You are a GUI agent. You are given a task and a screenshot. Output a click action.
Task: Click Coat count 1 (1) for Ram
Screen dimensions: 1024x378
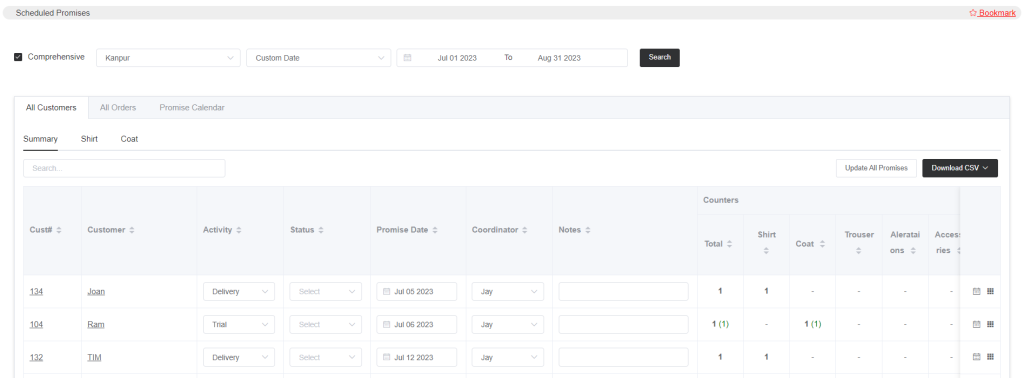tap(812, 324)
